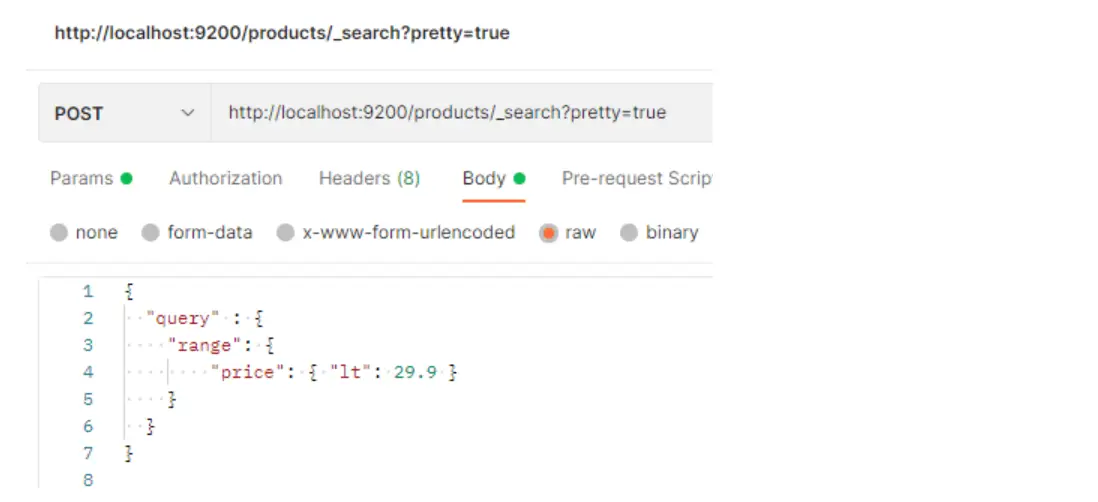
Task: Switch to the Params tab
Action: [x=81, y=179]
